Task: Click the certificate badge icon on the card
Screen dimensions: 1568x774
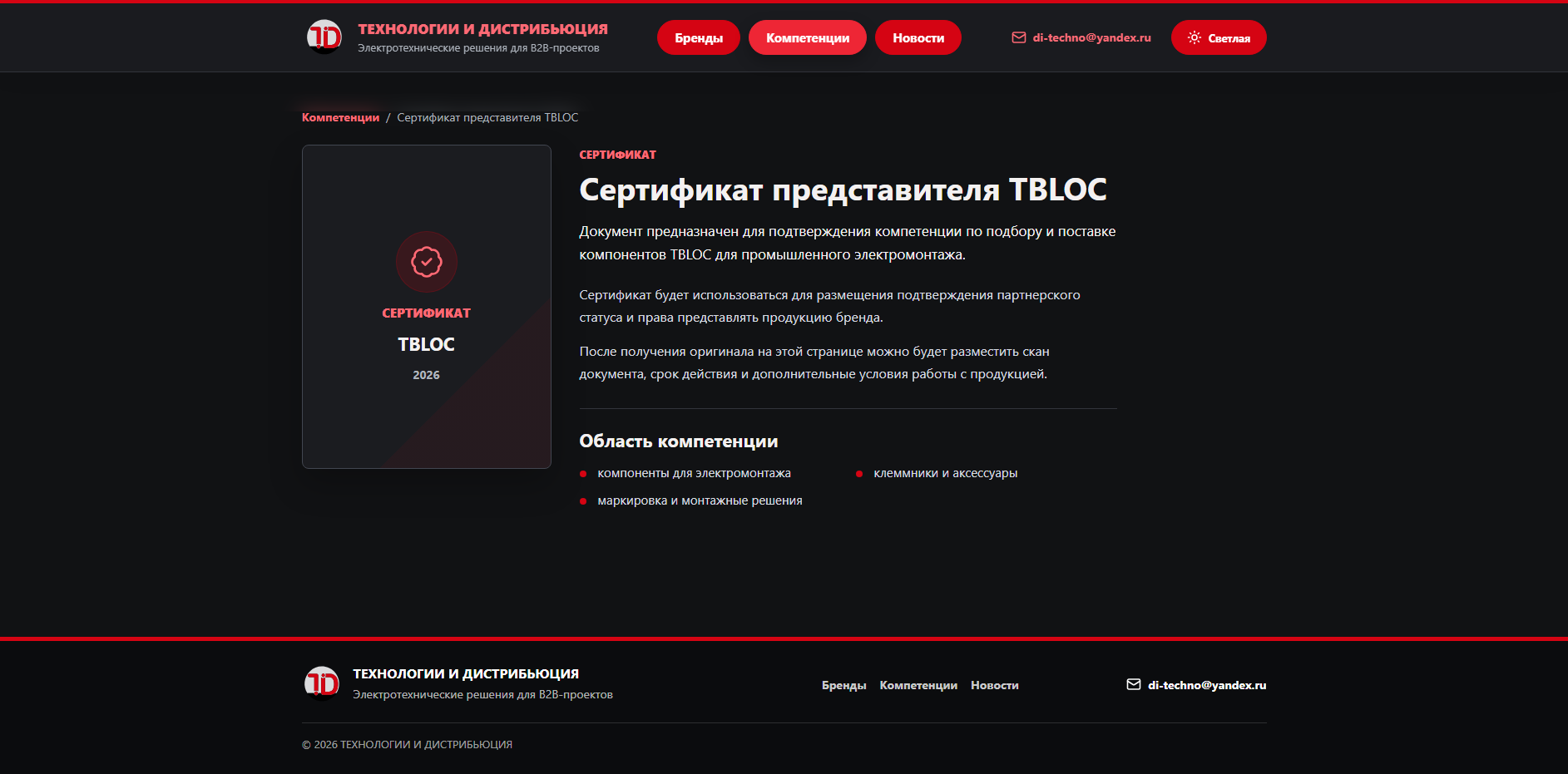Action: [426, 262]
